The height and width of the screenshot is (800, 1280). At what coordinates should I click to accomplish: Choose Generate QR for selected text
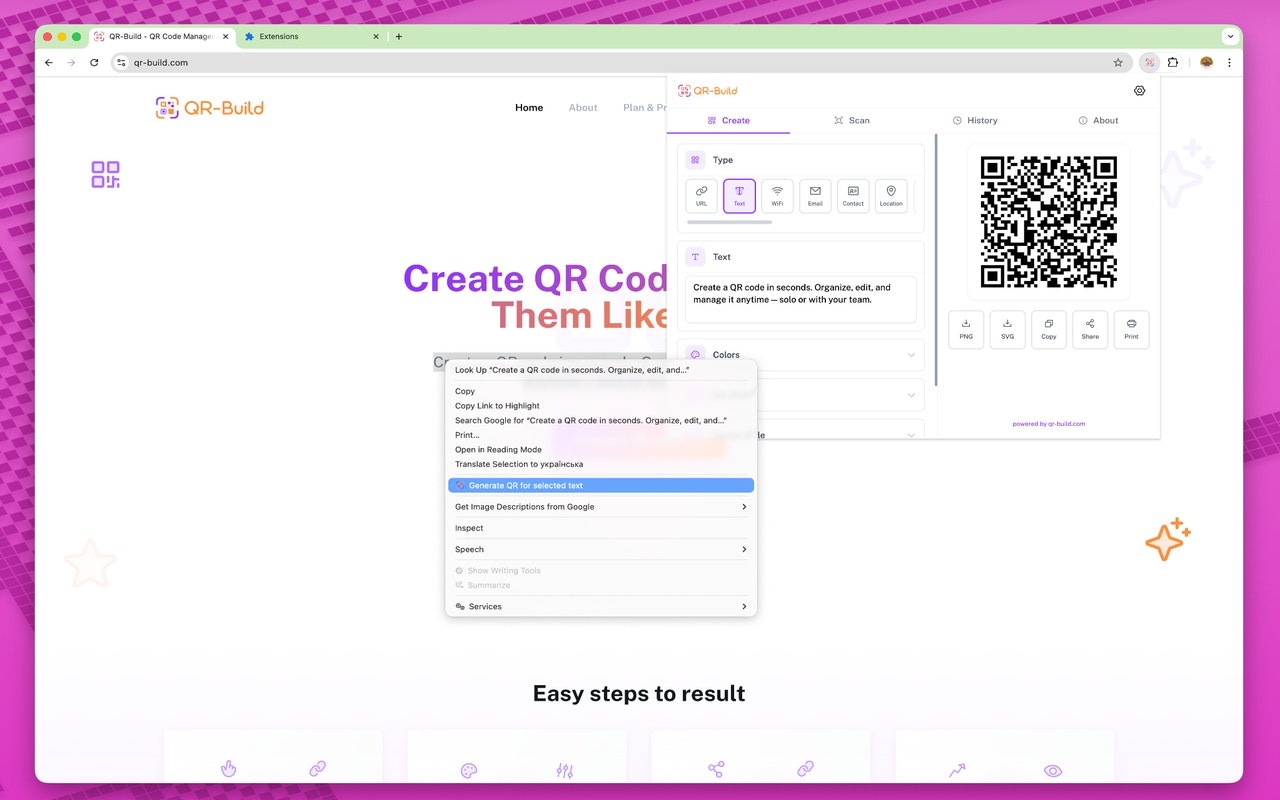(600, 484)
